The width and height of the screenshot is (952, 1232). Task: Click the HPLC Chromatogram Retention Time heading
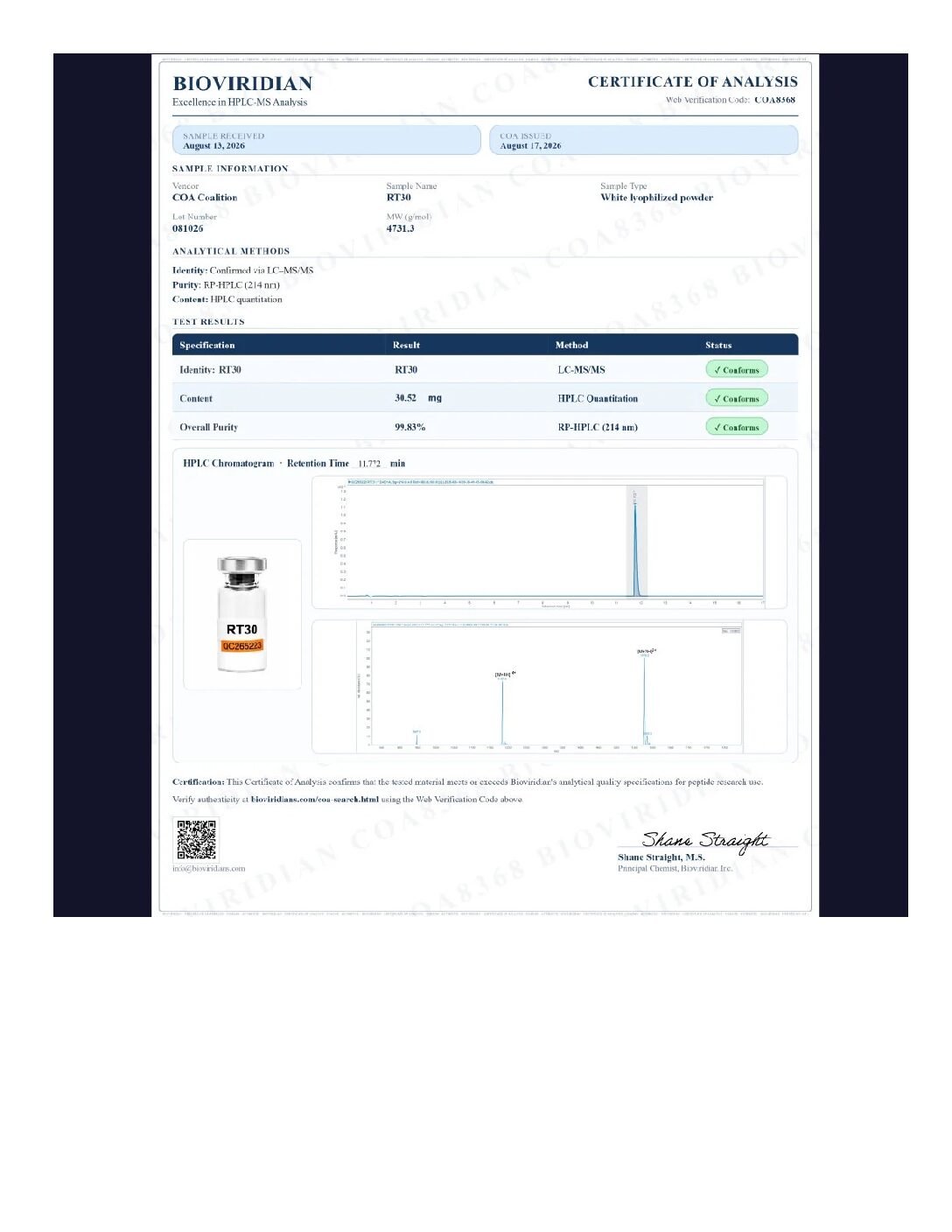click(x=294, y=464)
